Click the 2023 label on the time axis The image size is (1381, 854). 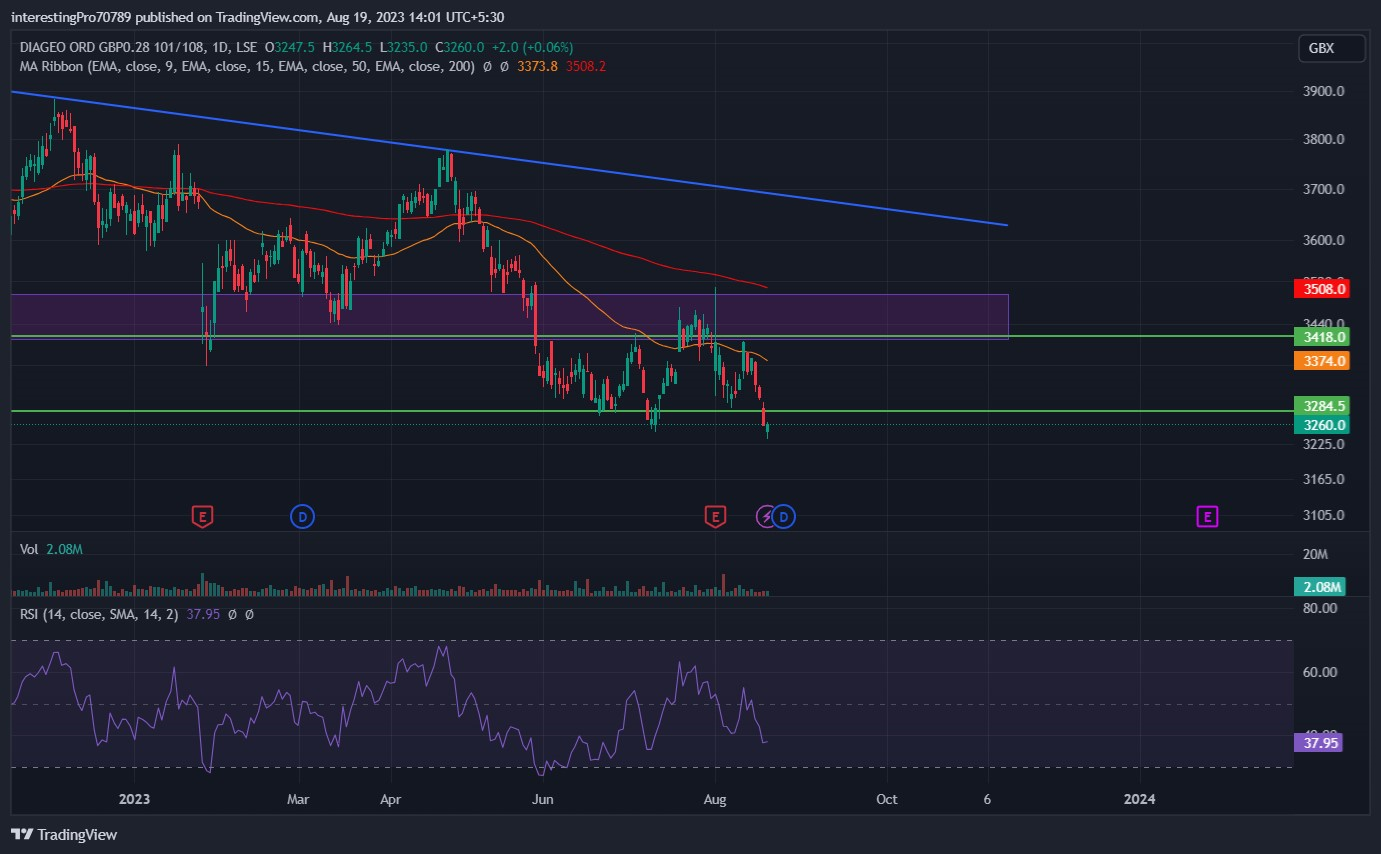pyautogui.click(x=134, y=799)
